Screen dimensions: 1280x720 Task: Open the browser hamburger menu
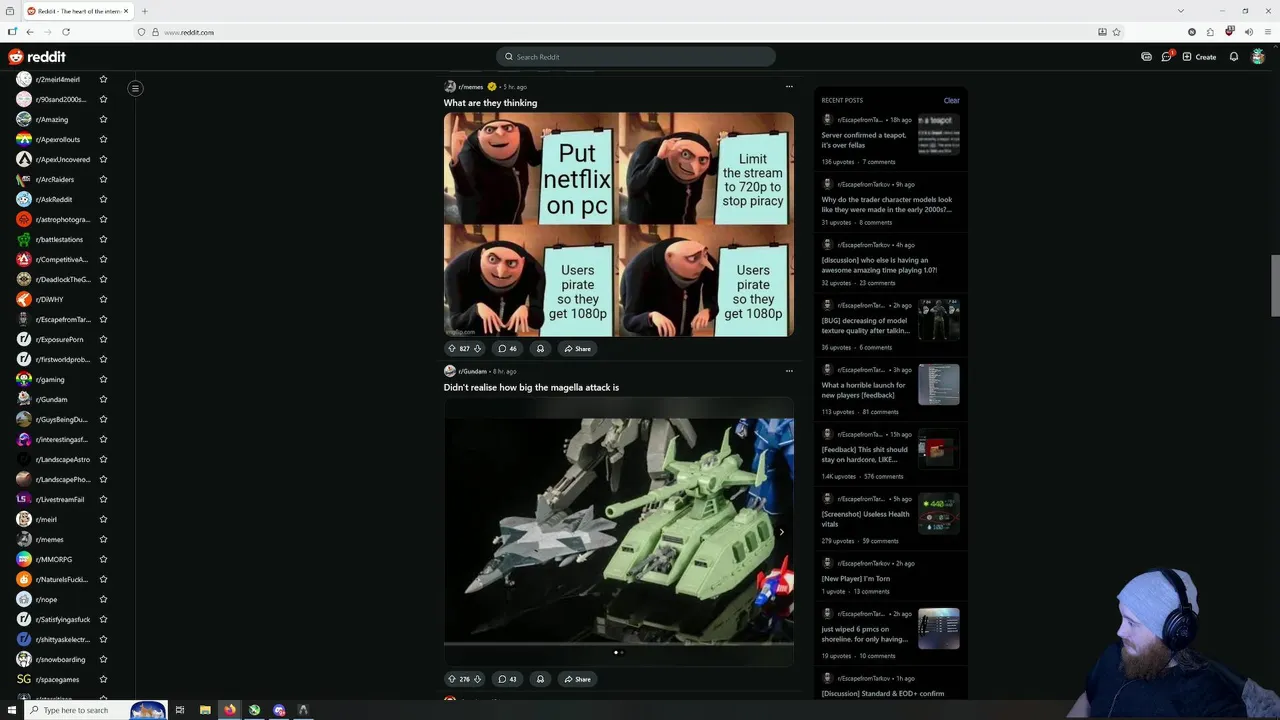pos(1266,32)
